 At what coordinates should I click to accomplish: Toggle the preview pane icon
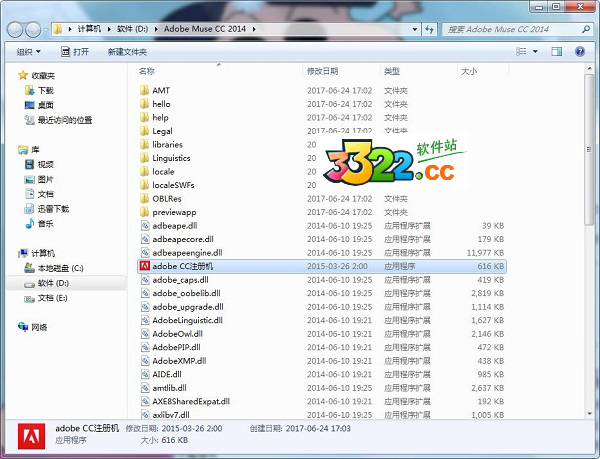tap(557, 51)
